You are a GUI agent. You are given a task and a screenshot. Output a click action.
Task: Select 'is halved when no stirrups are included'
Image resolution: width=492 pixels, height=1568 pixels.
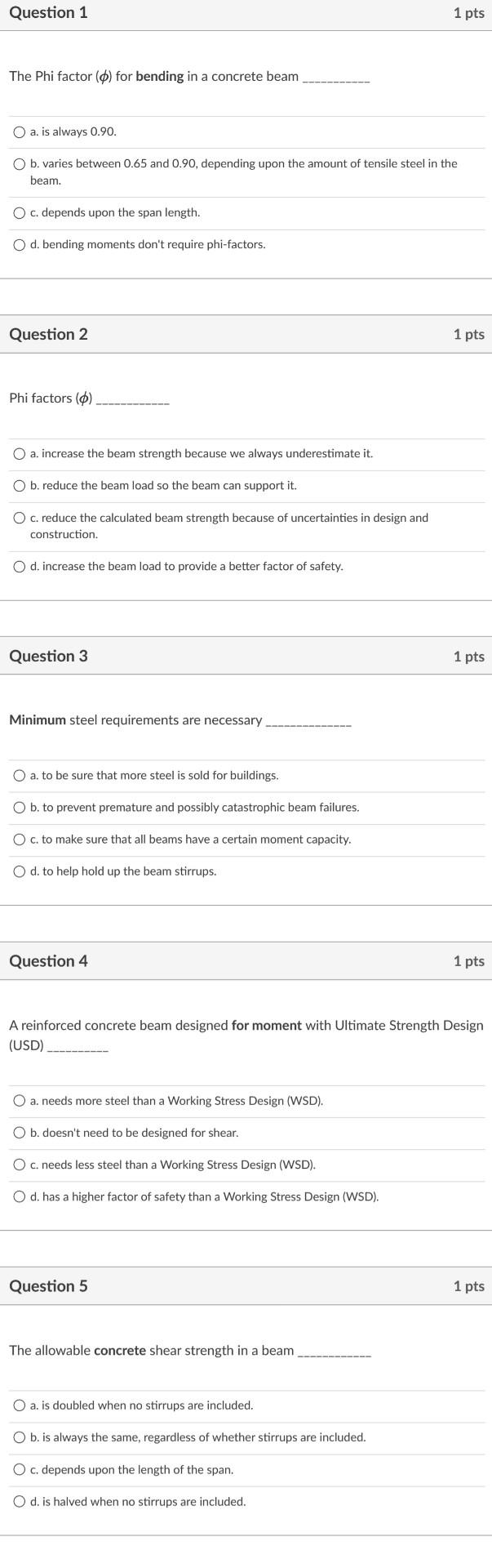tap(18, 1501)
